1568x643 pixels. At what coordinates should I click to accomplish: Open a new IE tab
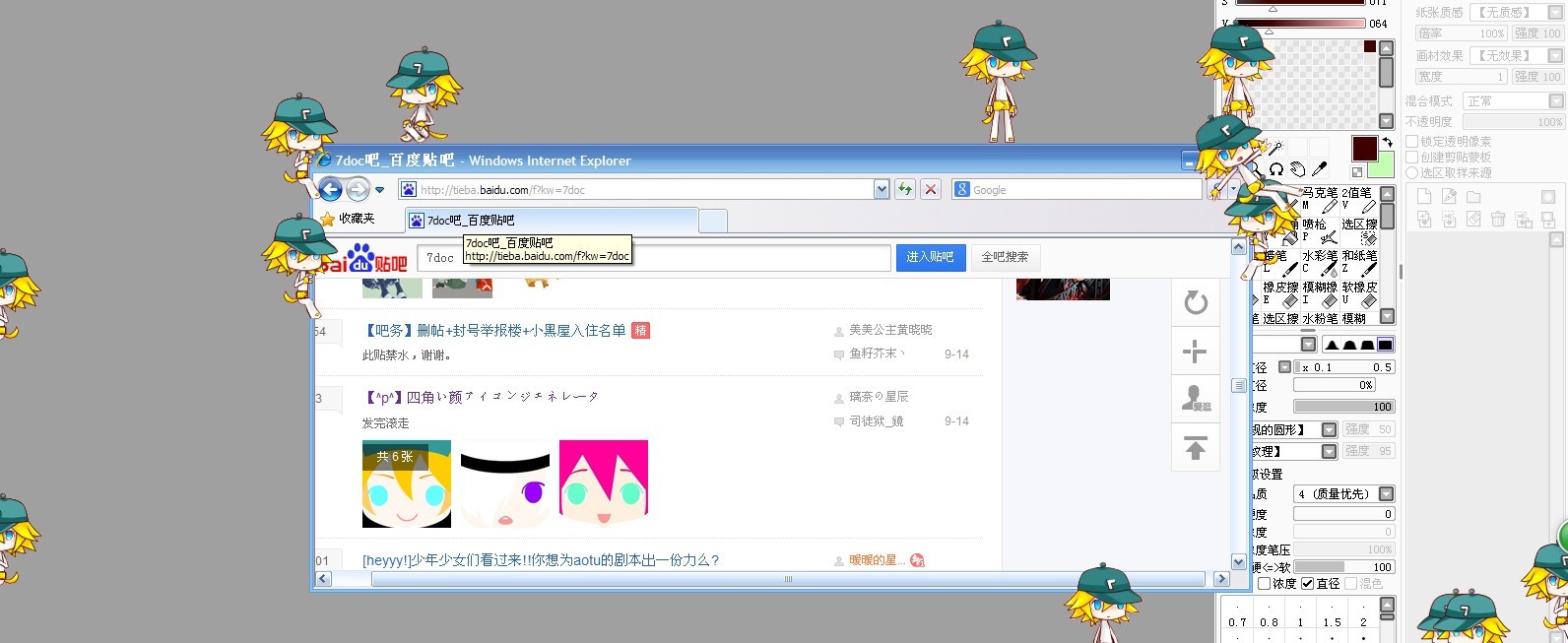point(713,221)
